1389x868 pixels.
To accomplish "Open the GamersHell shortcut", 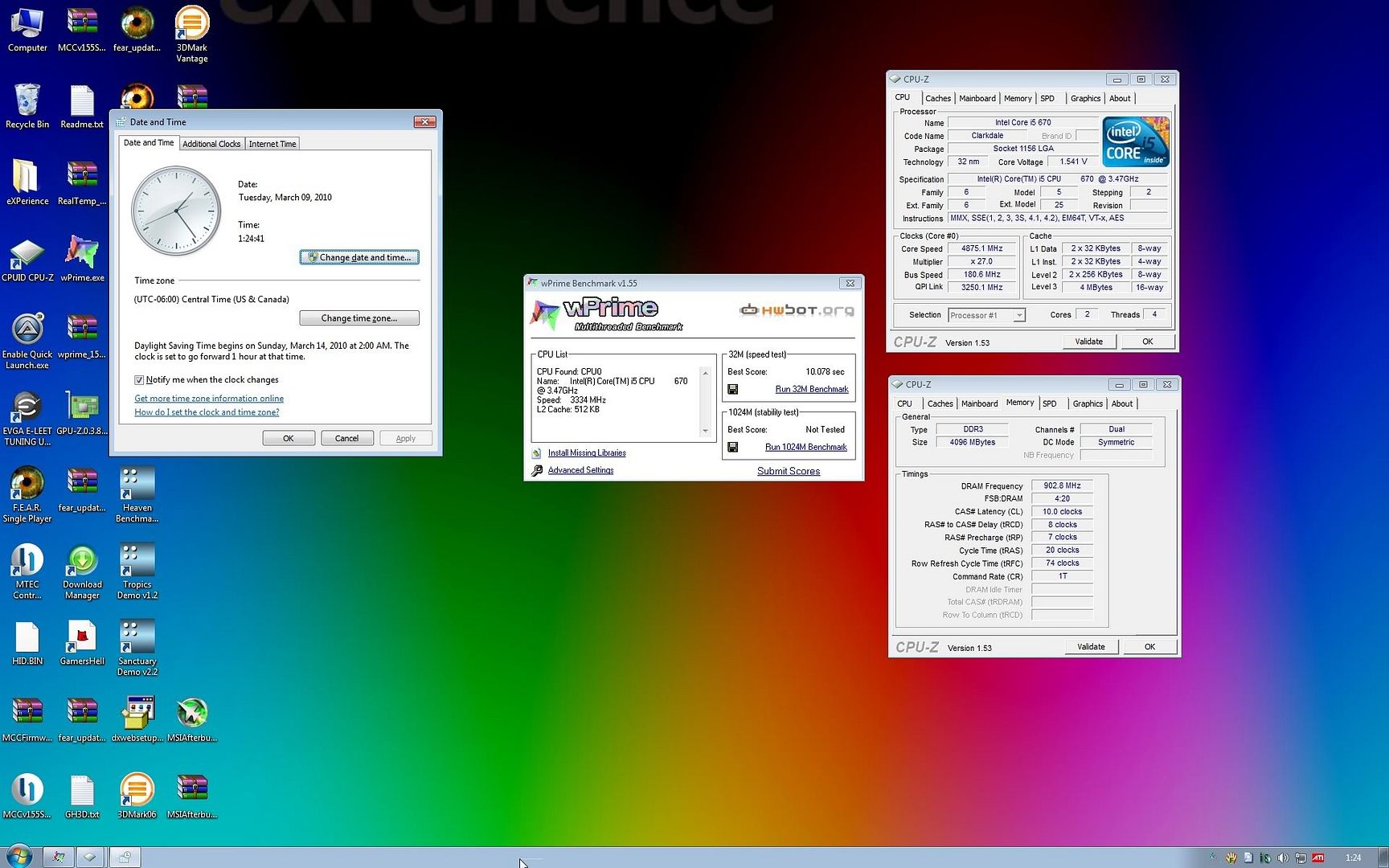I will (82, 643).
